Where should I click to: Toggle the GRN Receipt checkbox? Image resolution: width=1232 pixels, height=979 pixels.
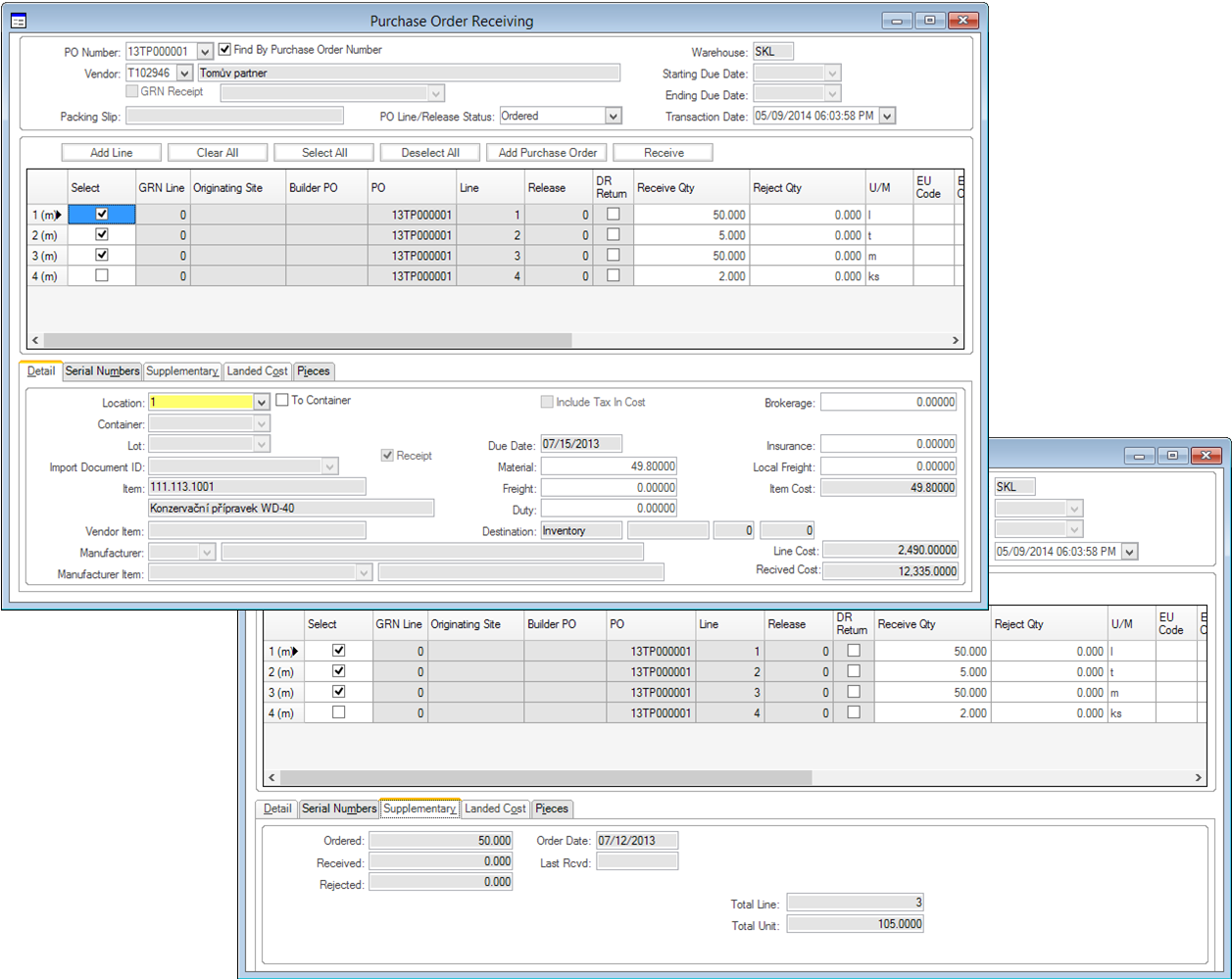[132, 91]
